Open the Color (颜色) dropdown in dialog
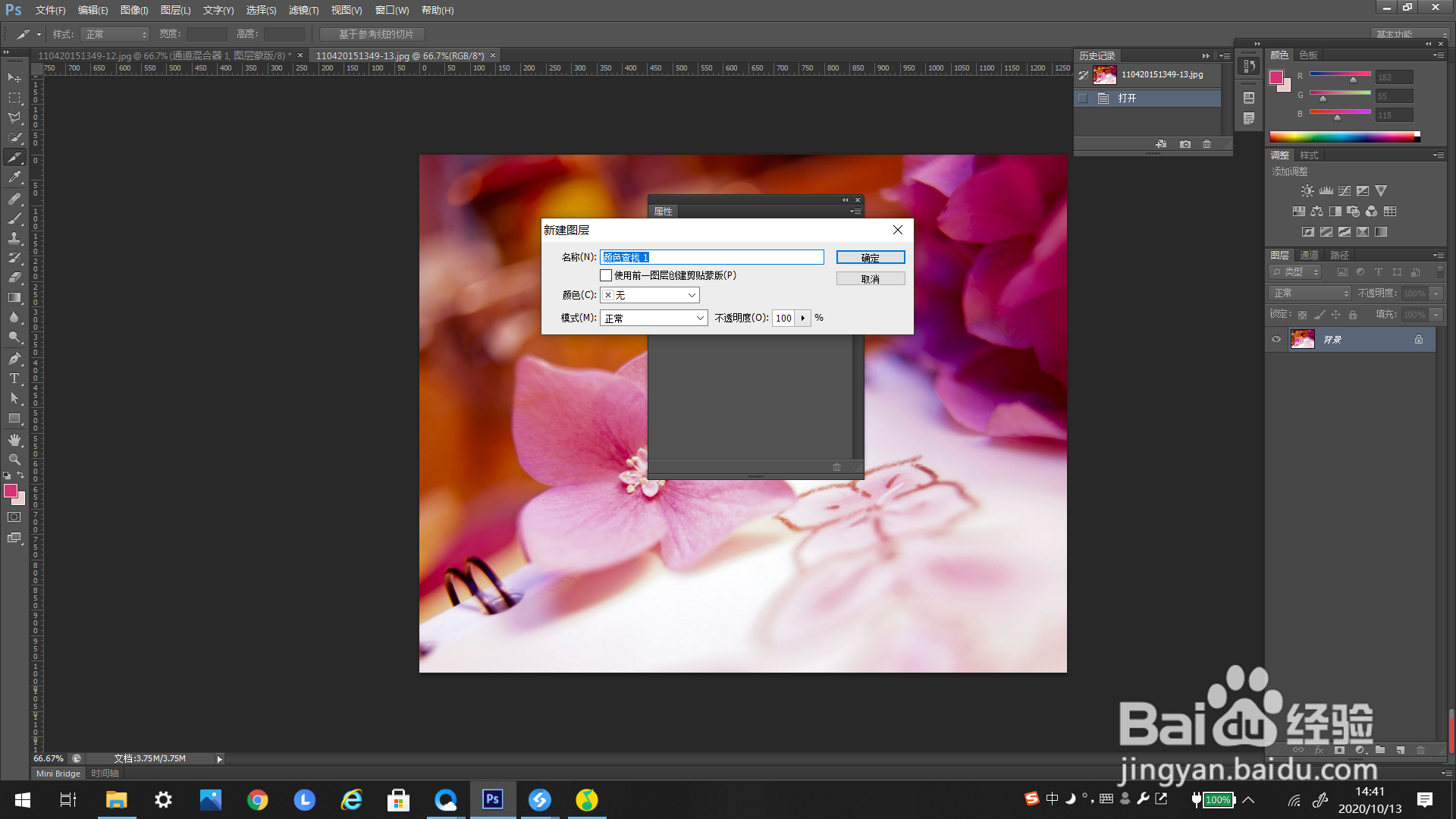Viewport: 1456px width, 819px height. [650, 295]
